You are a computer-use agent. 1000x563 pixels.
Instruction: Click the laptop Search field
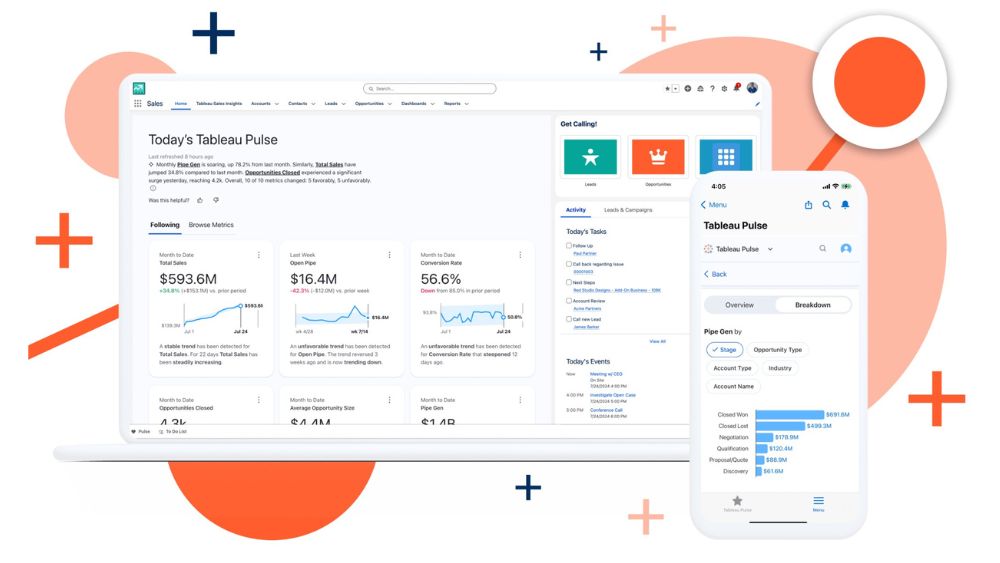430,89
